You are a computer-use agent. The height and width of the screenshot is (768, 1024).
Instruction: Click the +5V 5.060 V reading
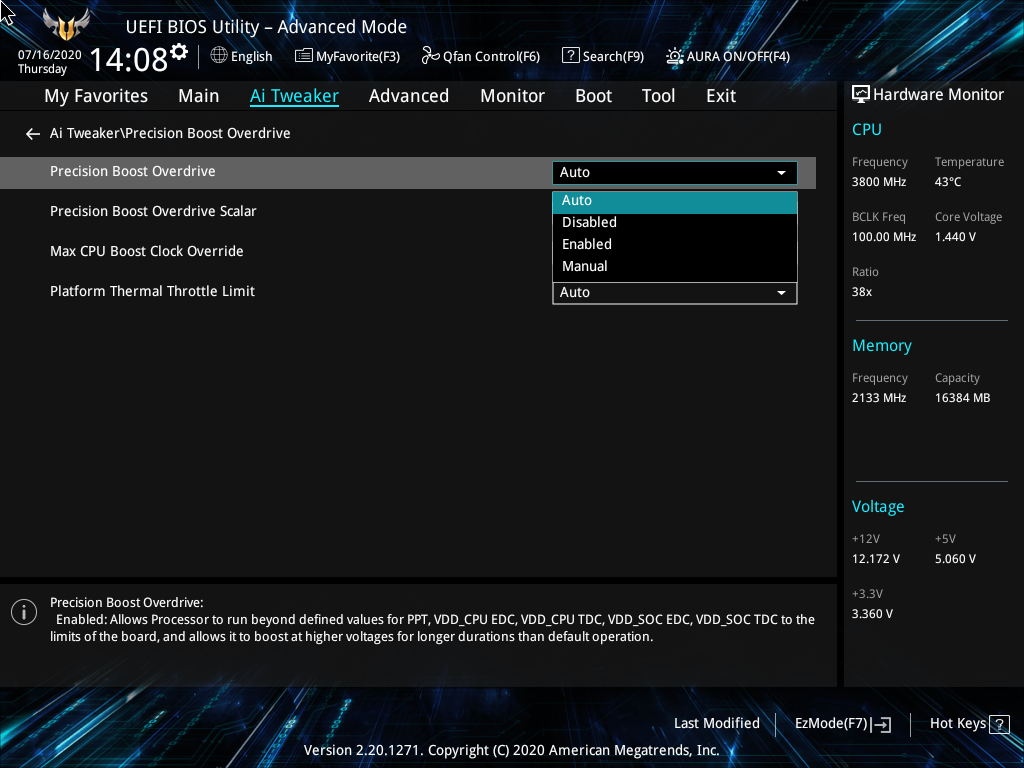(x=955, y=559)
